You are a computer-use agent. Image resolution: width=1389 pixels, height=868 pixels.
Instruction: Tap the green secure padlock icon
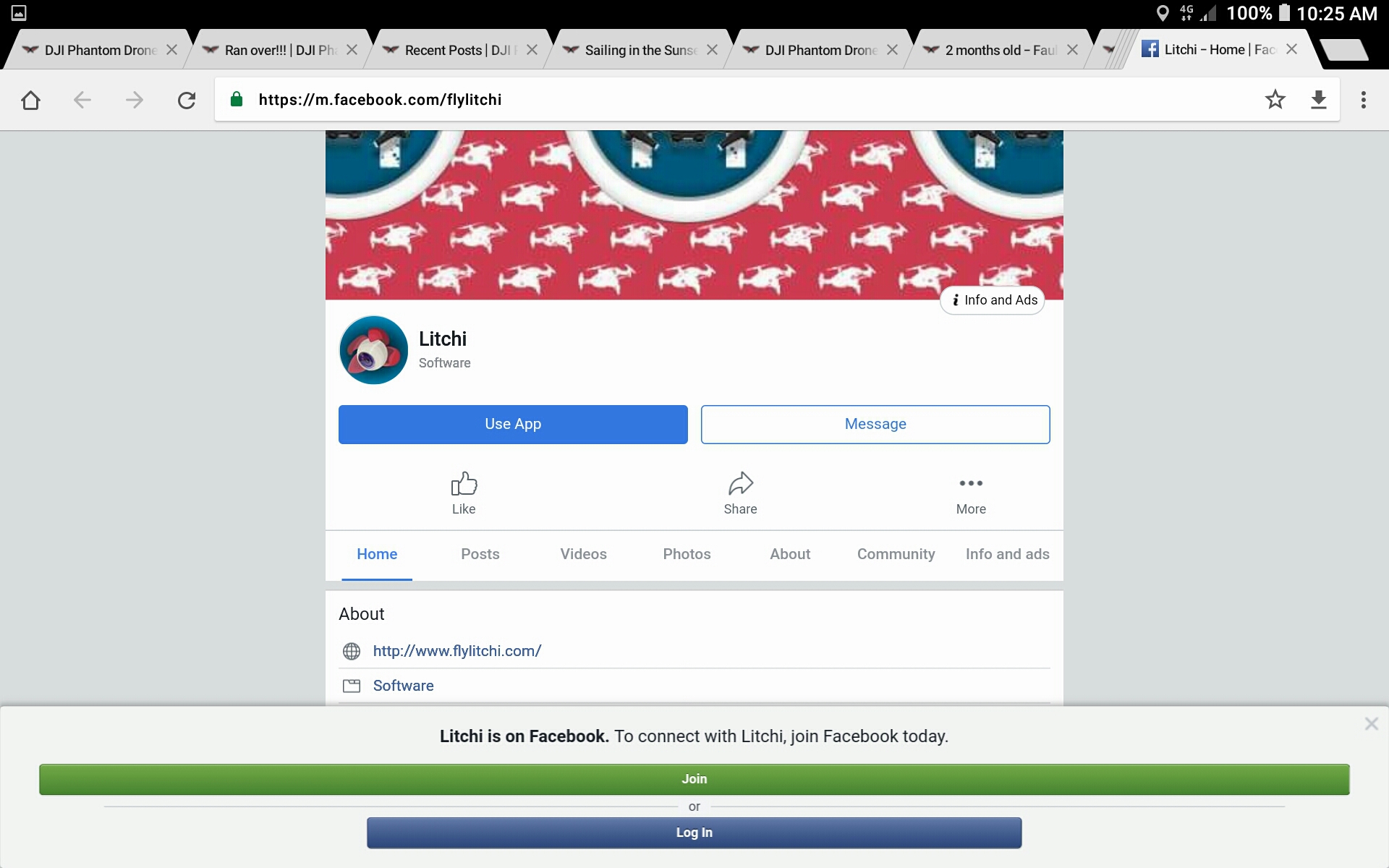click(x=236, y=99)
